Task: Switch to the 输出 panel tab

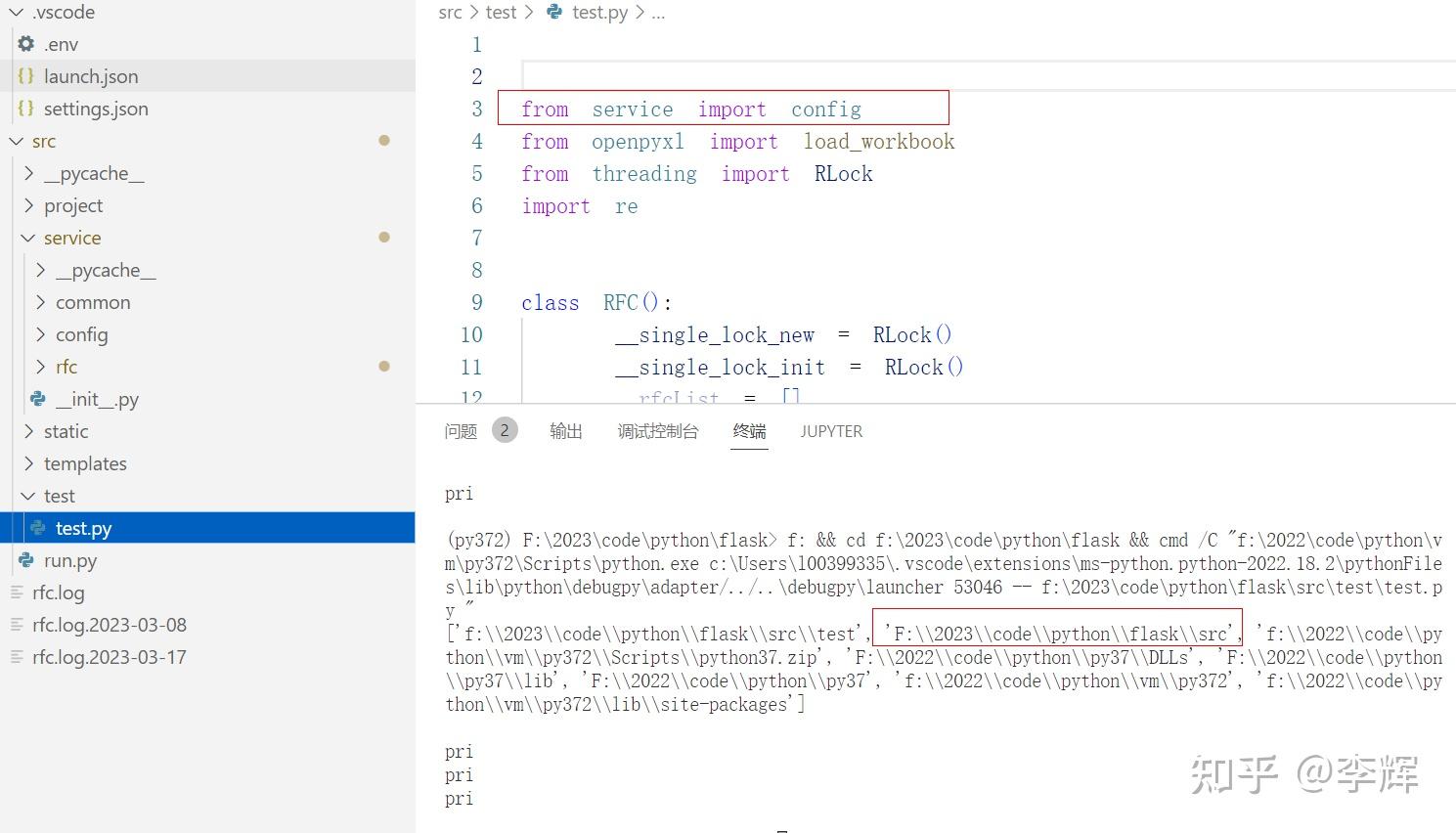Action: tap(565, 430)
